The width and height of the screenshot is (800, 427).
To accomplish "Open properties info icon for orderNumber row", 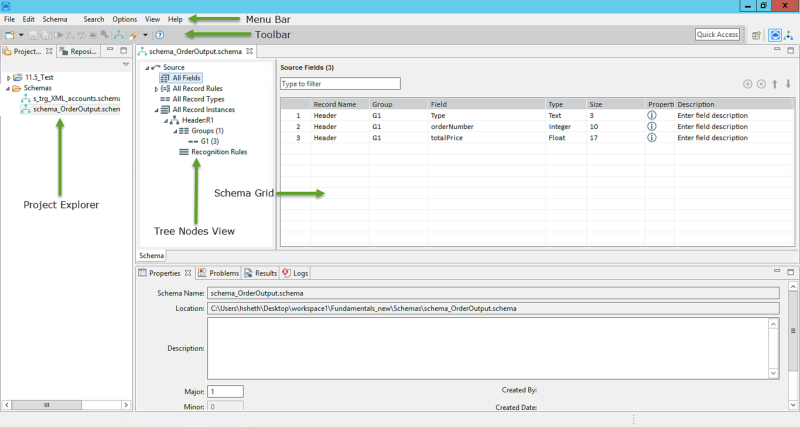I will (652, 127).
